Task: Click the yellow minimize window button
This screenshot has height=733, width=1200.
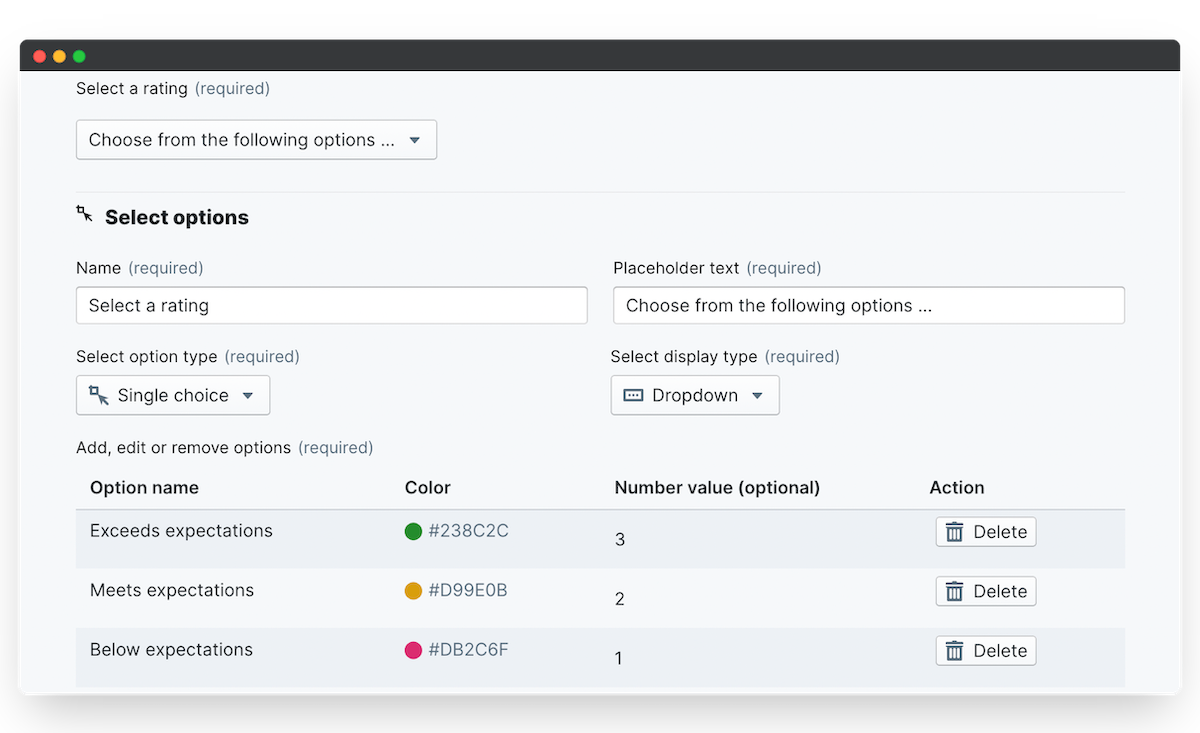Action: click(59, 56)
